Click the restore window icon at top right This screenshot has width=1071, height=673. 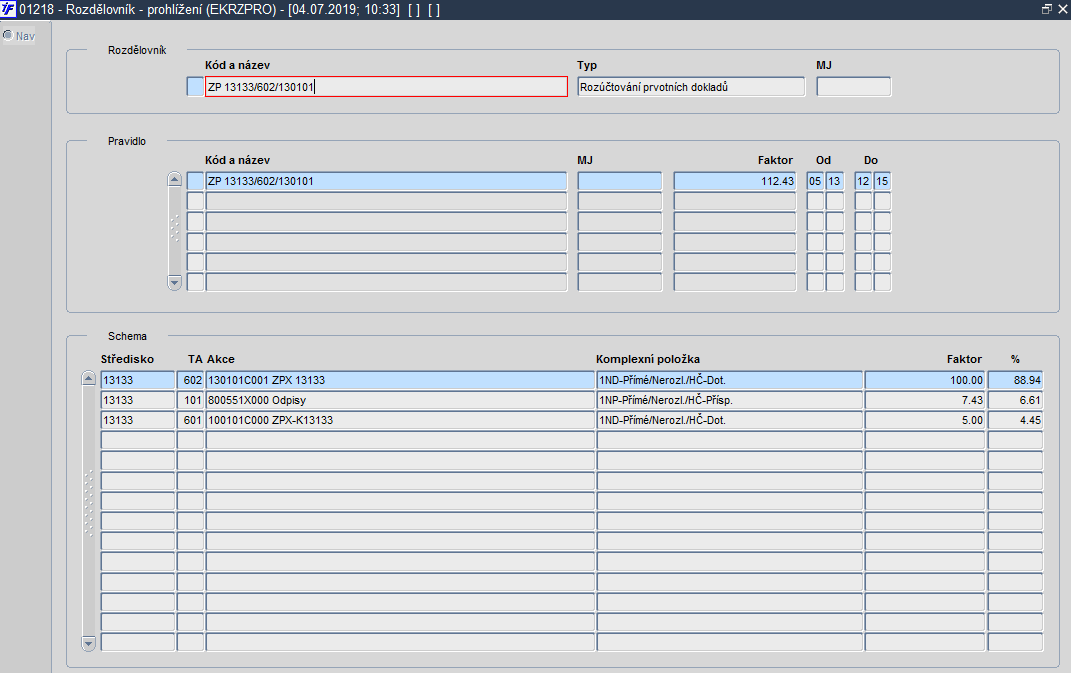click(1046, 9)
